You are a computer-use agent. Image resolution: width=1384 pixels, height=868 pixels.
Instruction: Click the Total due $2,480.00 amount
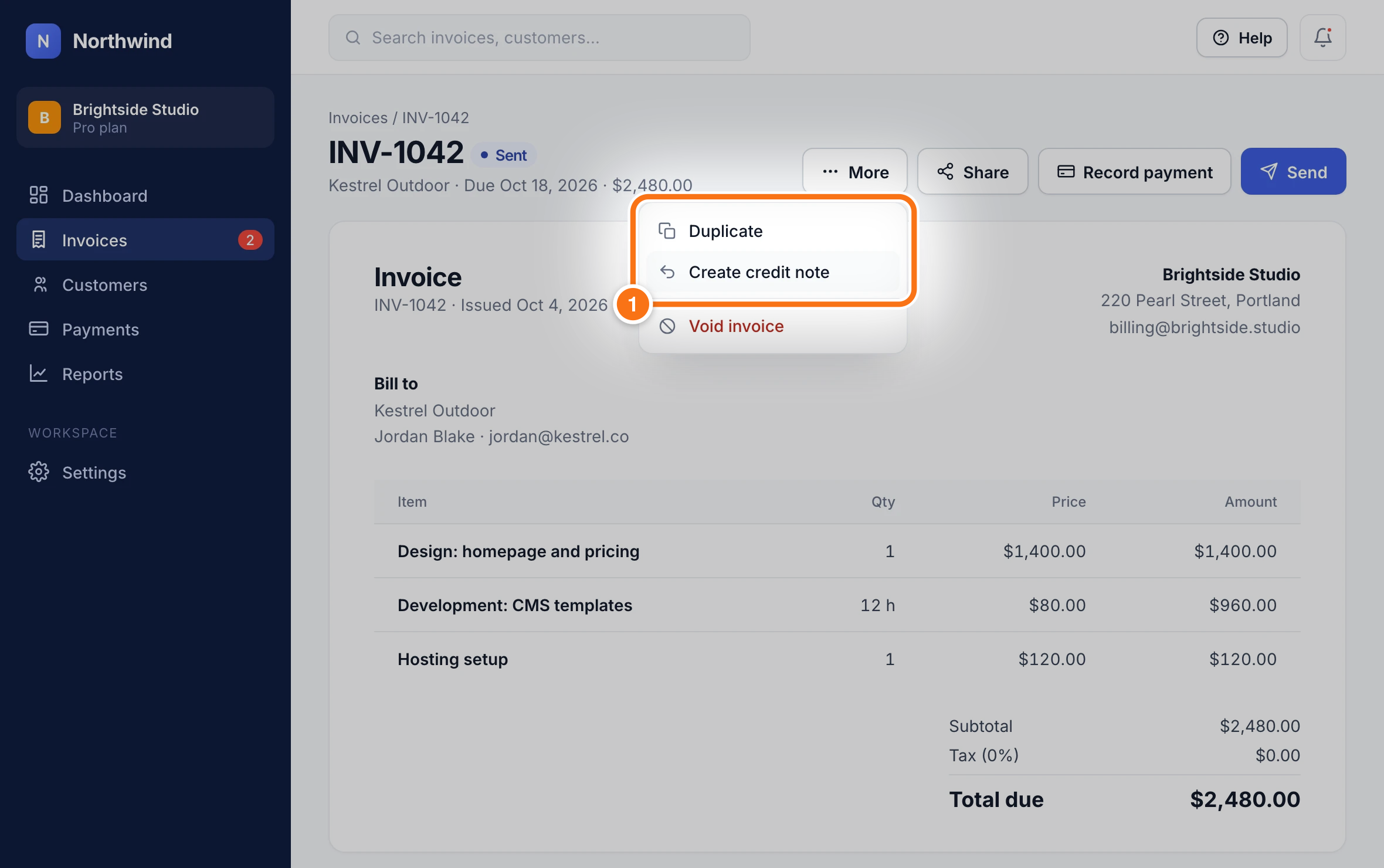point(1244,799)
